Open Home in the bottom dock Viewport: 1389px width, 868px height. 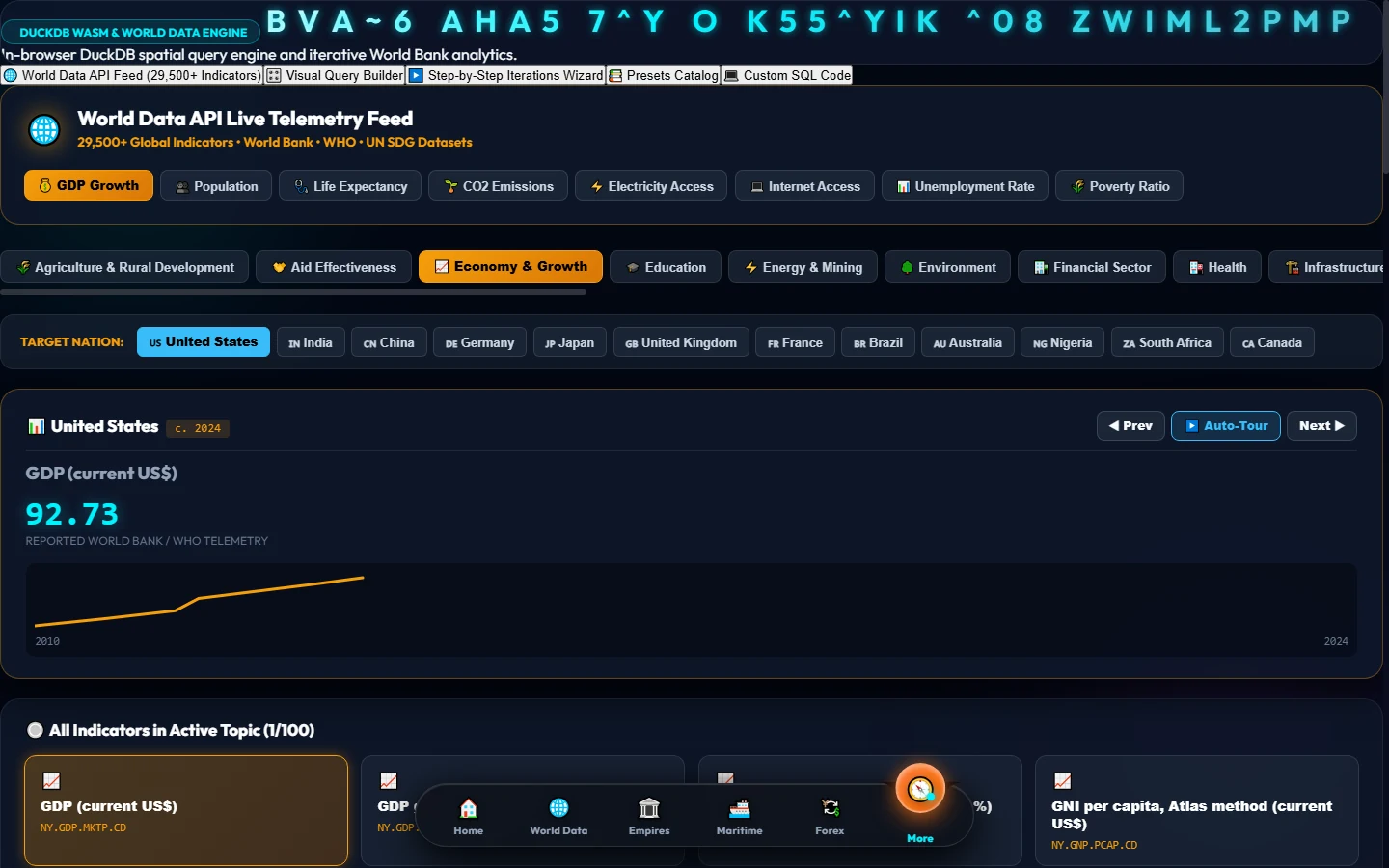(468, 816)
